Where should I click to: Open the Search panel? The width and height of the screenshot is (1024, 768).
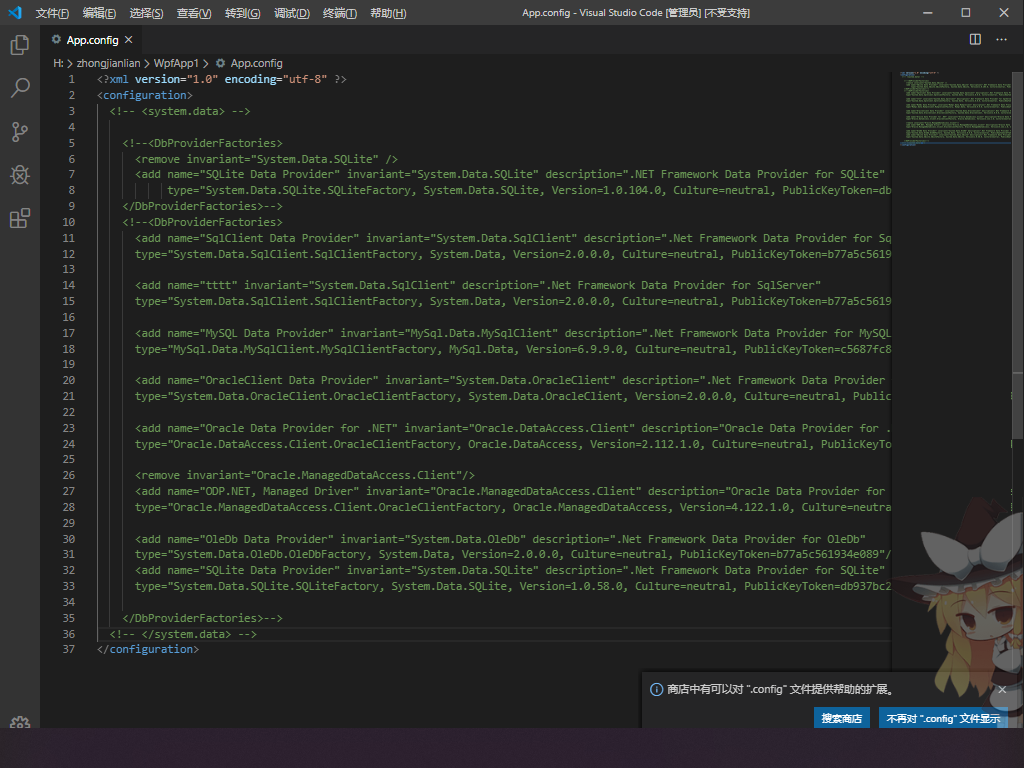(x=20, y=88)
